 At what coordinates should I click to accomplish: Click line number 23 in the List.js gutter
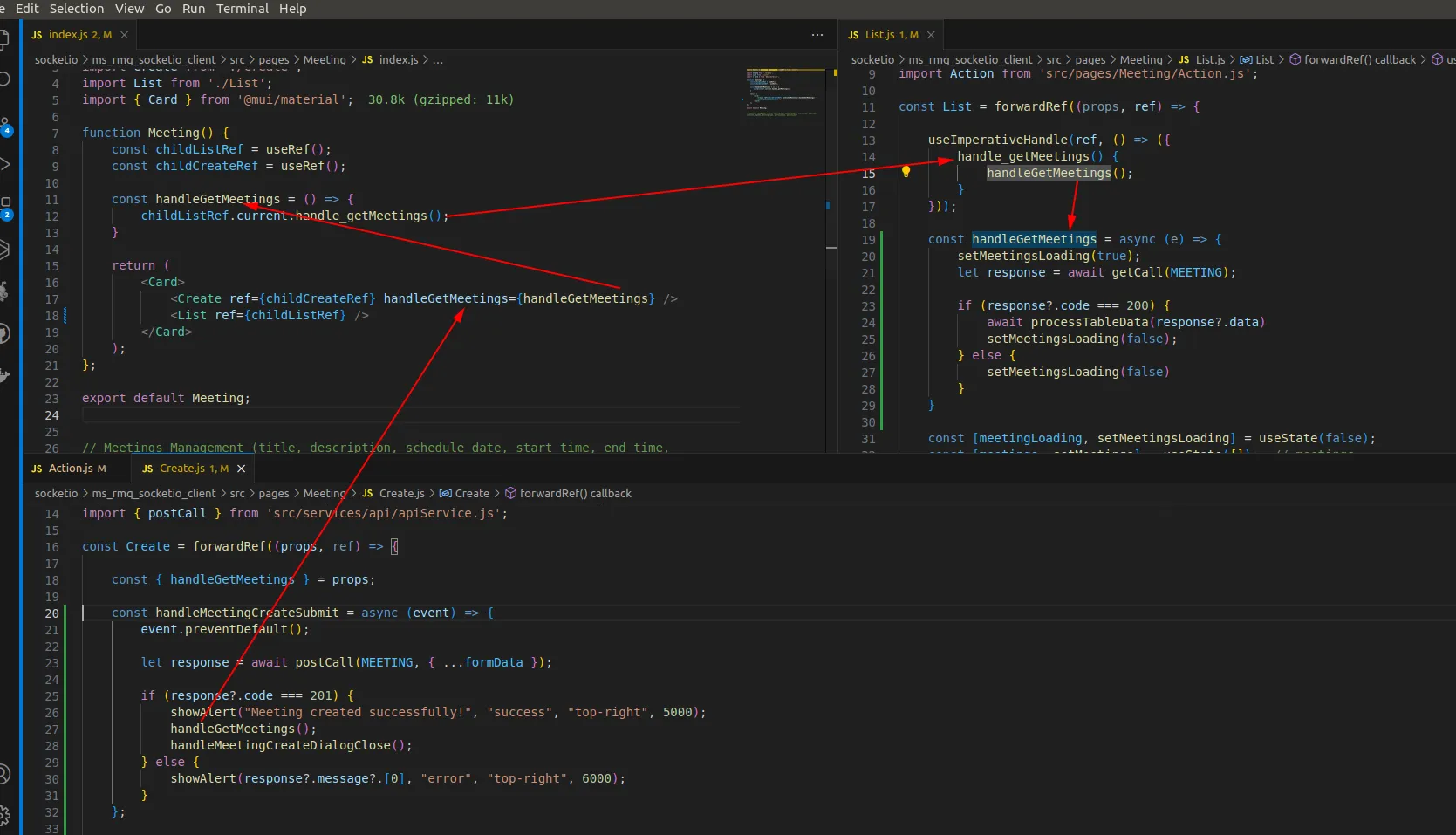(x=868, y=306)
